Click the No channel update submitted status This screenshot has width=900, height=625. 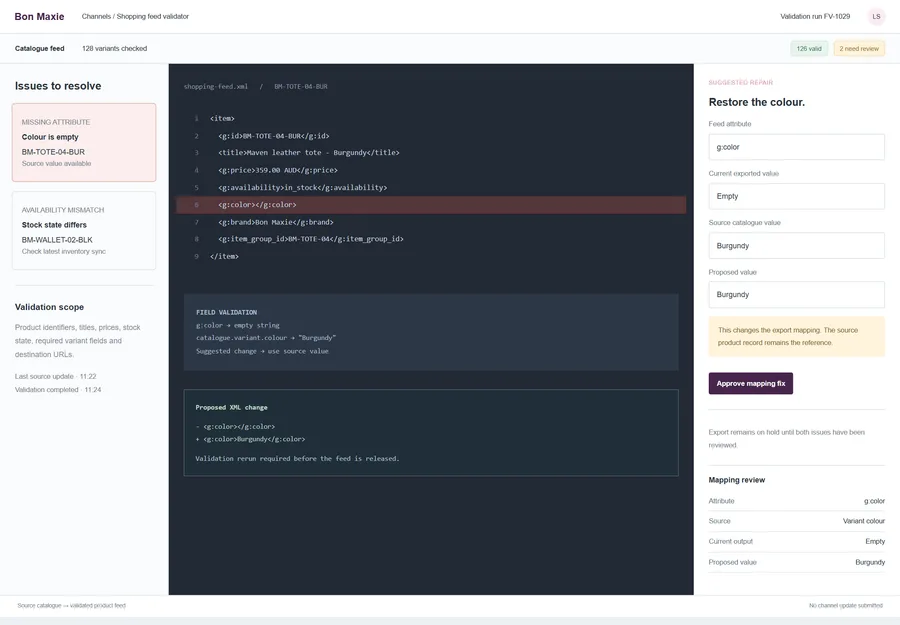[845, 605]
